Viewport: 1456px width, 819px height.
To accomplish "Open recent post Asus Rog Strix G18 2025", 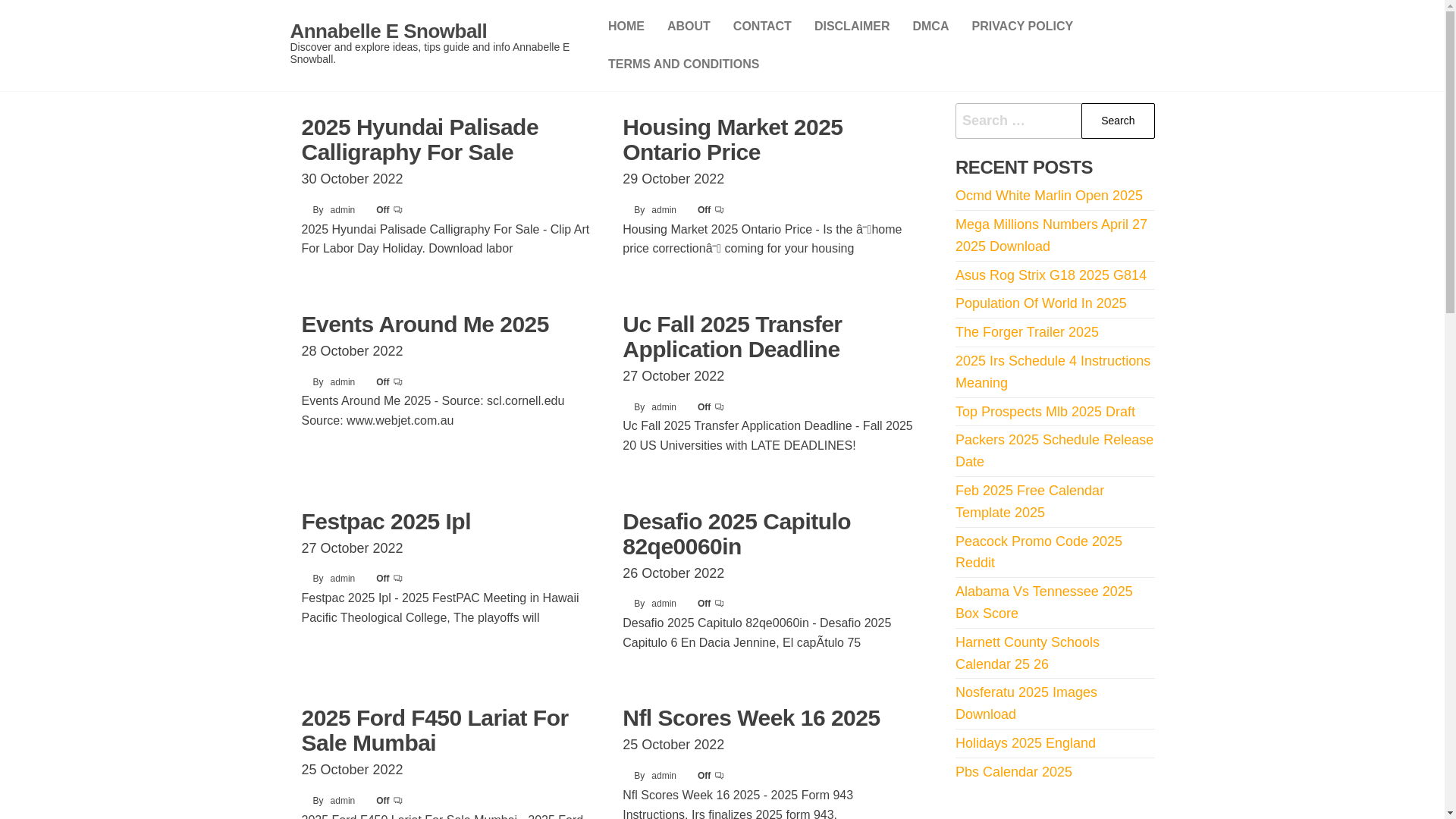I will 1051,275.
